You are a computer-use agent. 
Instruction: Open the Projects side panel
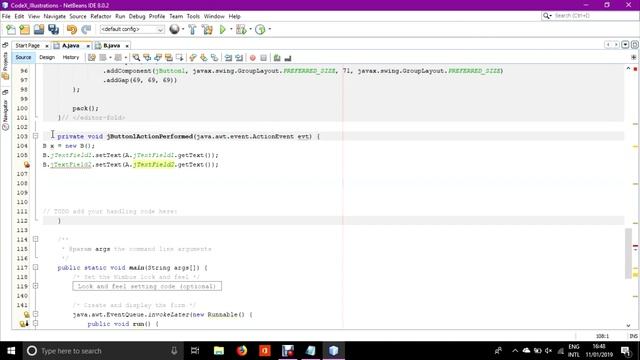pyautogui.click(x=5, y=65)
